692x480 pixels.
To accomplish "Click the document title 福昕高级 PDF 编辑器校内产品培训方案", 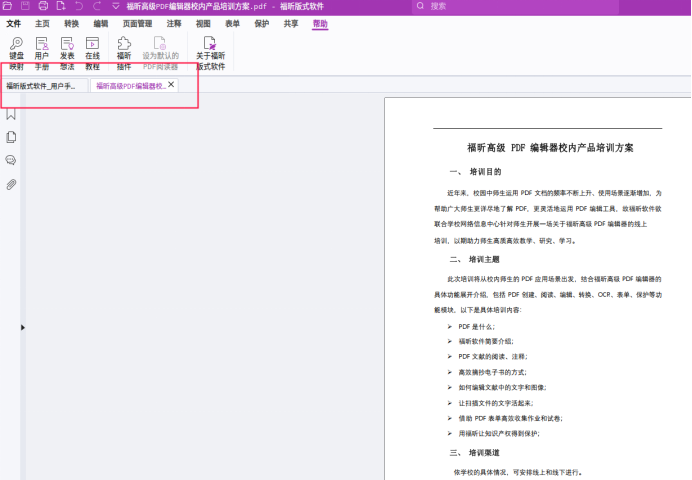I will (550, 148).
